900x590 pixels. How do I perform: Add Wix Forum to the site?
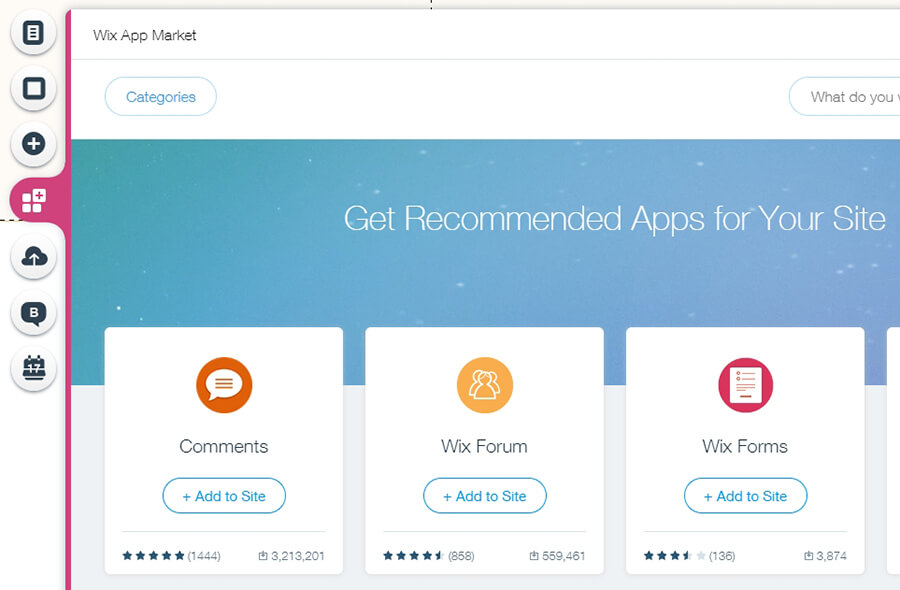click(484, 496)
